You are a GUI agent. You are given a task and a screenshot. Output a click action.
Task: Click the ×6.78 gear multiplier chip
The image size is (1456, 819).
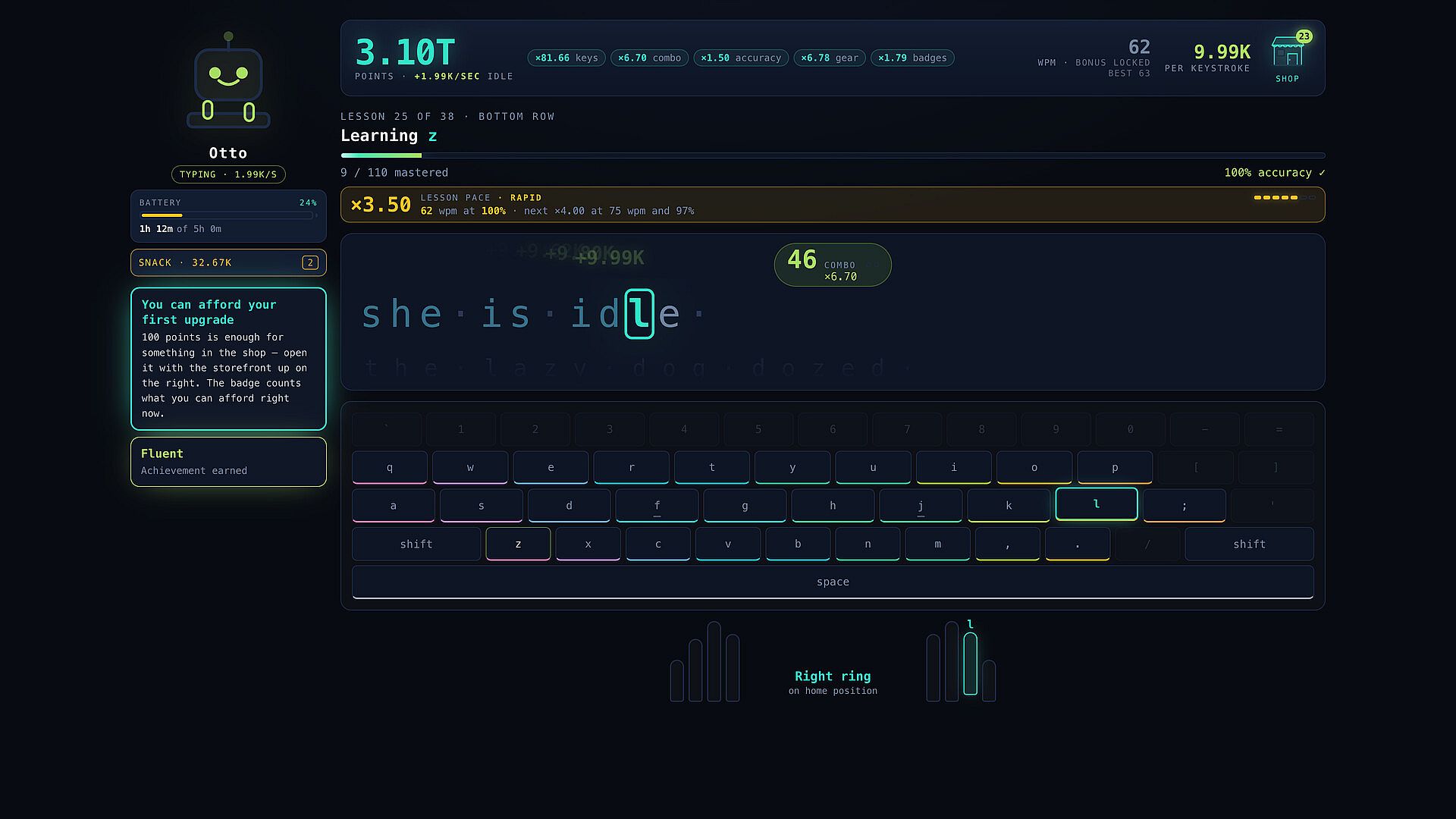pyautogui.click(x=830, y=58)
